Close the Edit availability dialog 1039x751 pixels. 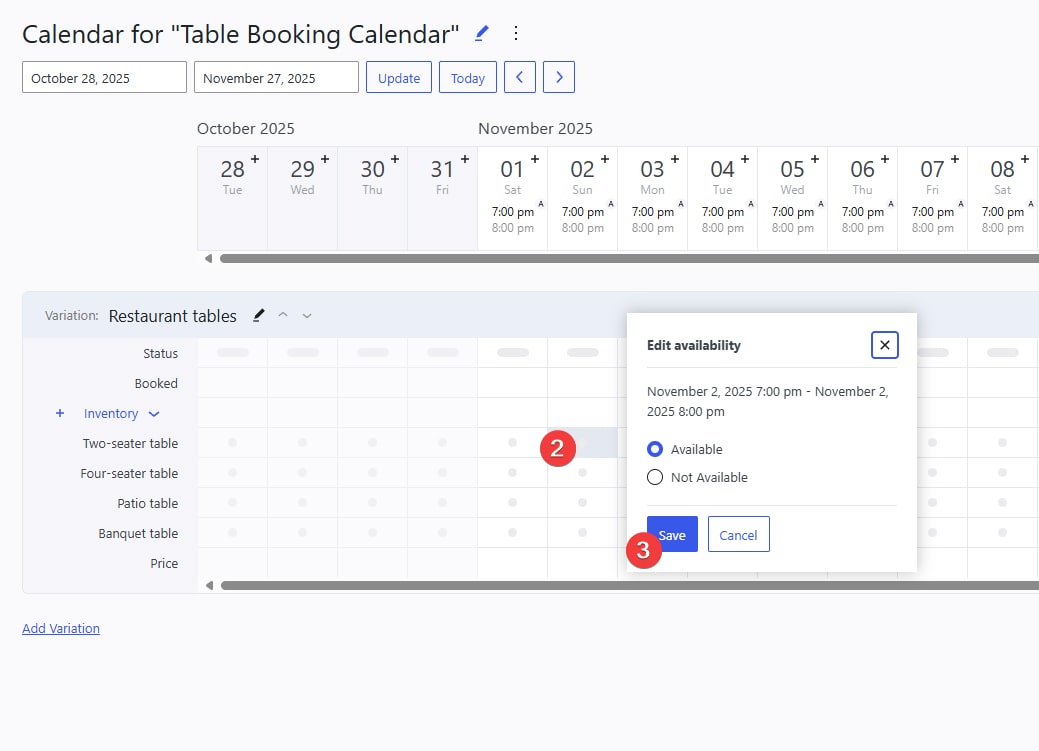(884, 345)
